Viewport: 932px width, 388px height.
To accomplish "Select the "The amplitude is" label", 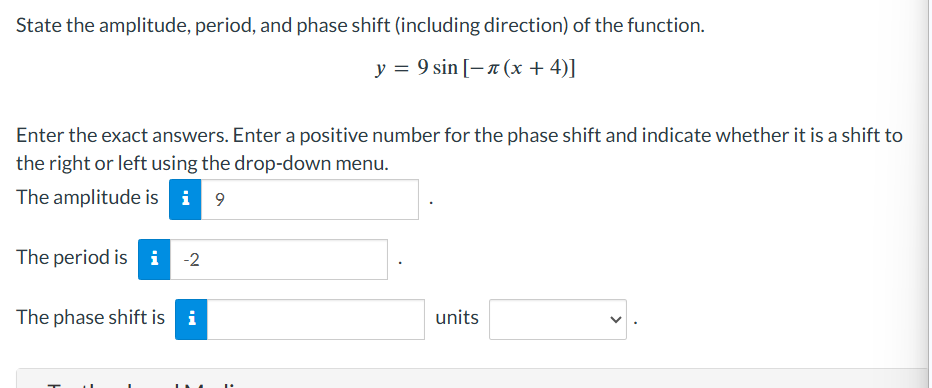I will tap(87, 197).
